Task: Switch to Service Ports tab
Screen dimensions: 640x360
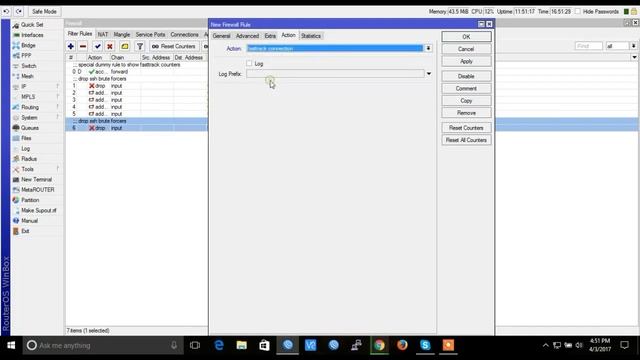Action: [150, 35]
